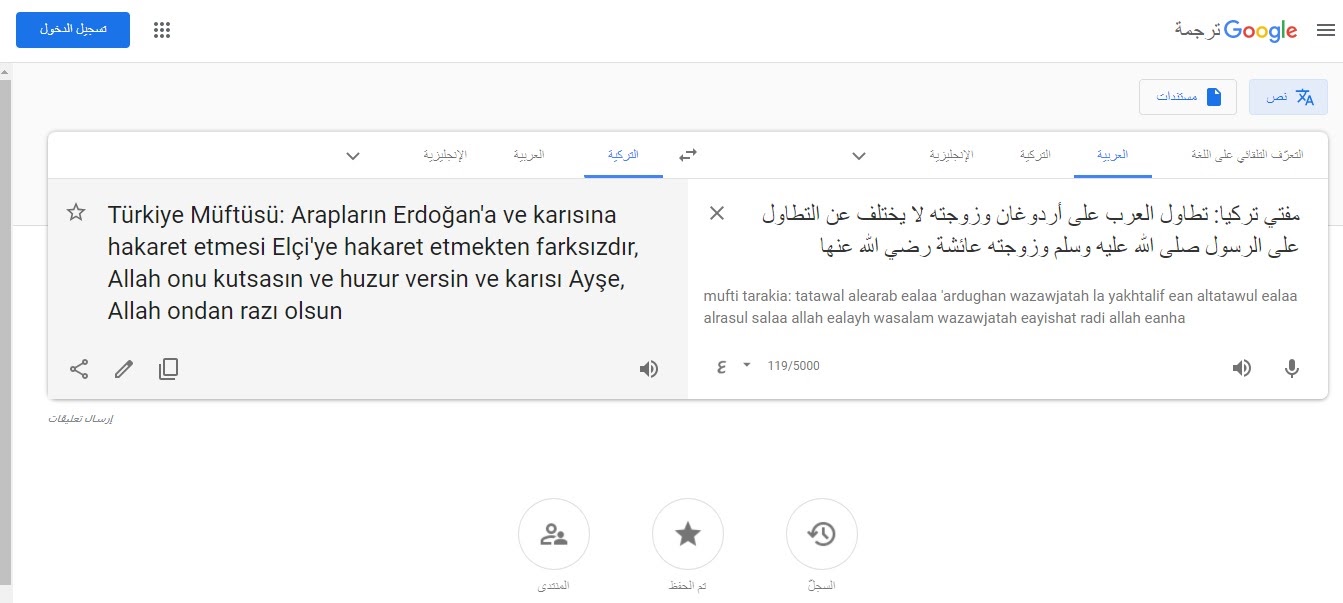This screenshot has width=1343, height=603.
Task: Click the pencil icon to suggest an edit
Action: (124, 369)
